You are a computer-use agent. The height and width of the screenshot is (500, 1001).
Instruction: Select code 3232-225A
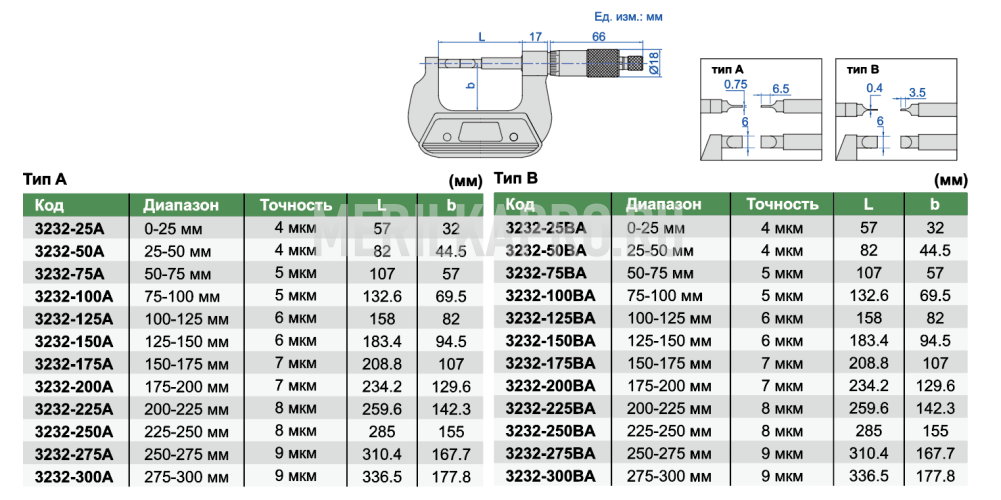coord(73,409)
